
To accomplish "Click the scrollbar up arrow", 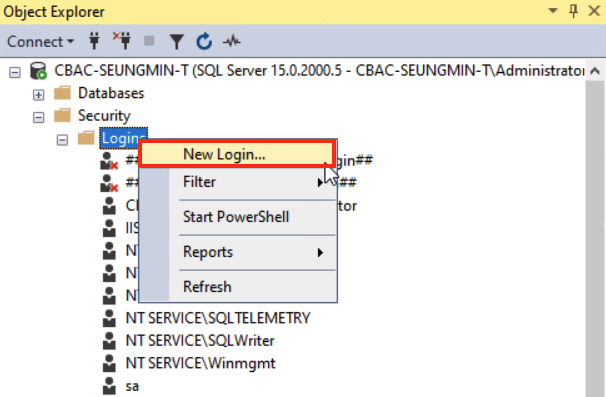I will click(x=595, y=71).
